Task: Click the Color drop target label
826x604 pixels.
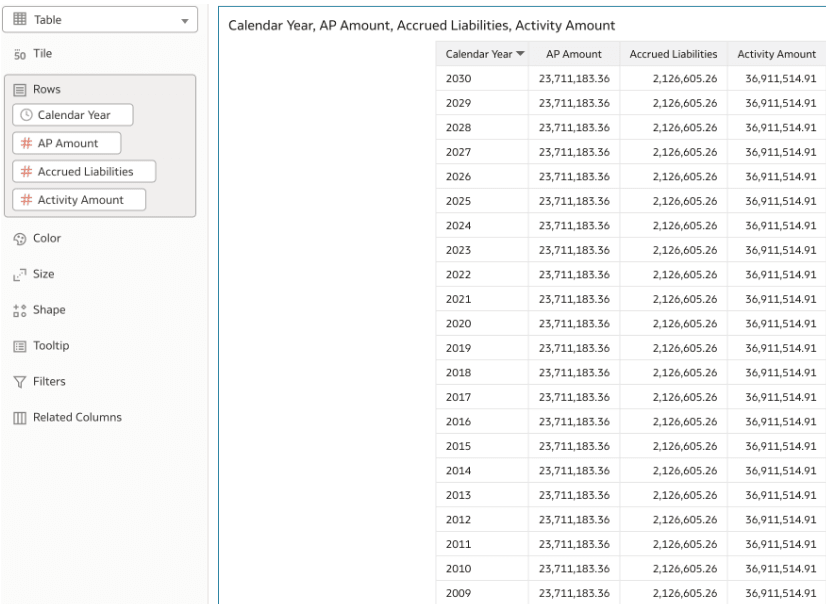Action: (47, 238)
